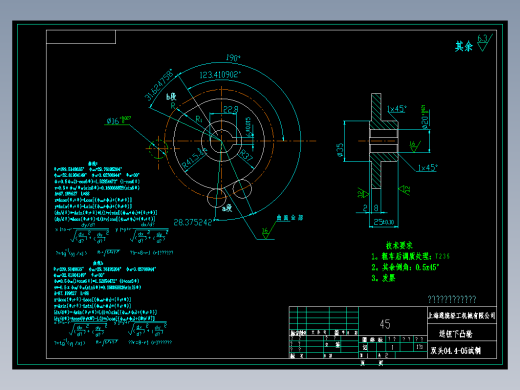Click the part name cell above the drawing number

pos(462,333)
